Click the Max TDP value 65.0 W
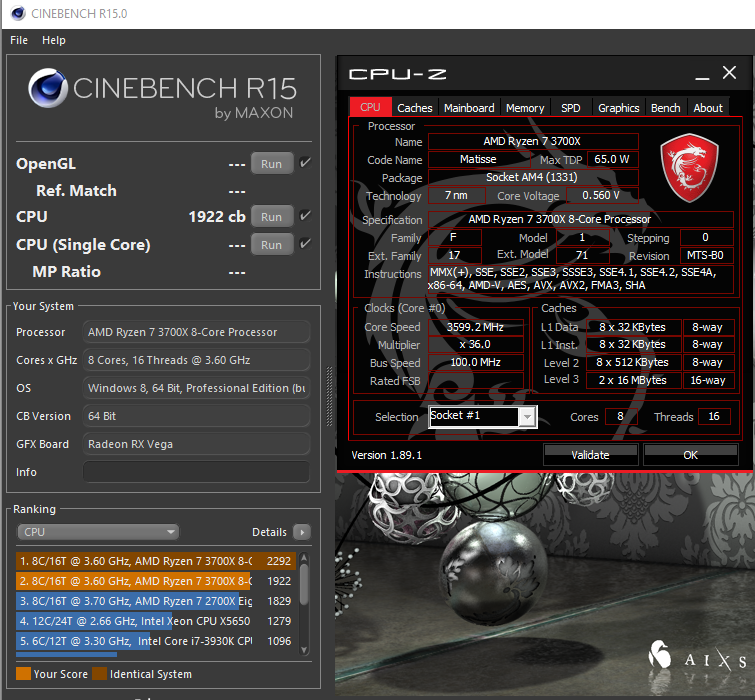This screenshot has height=700, width=755. pyautogui.click(x=612, y=159)
